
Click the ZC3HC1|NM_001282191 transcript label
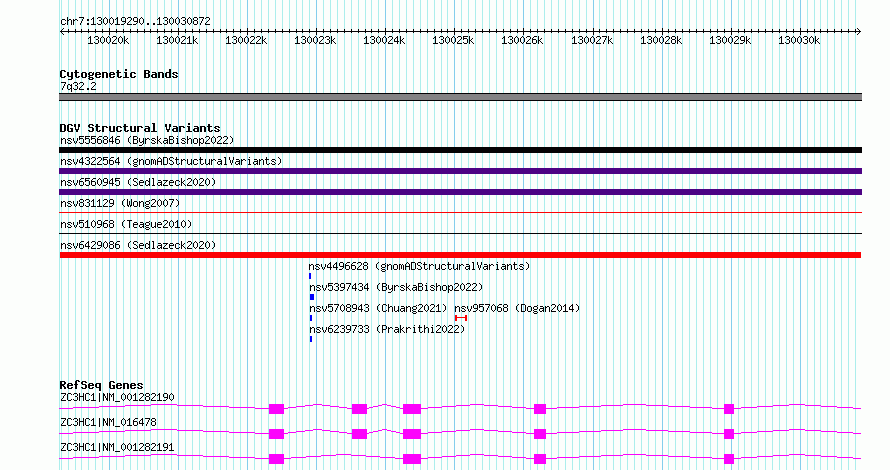point(117,447)
